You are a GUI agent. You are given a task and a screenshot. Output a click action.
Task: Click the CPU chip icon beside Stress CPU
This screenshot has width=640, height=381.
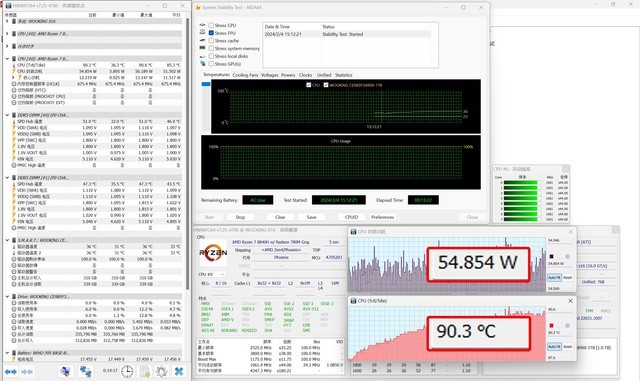click(x=202, y=25)
